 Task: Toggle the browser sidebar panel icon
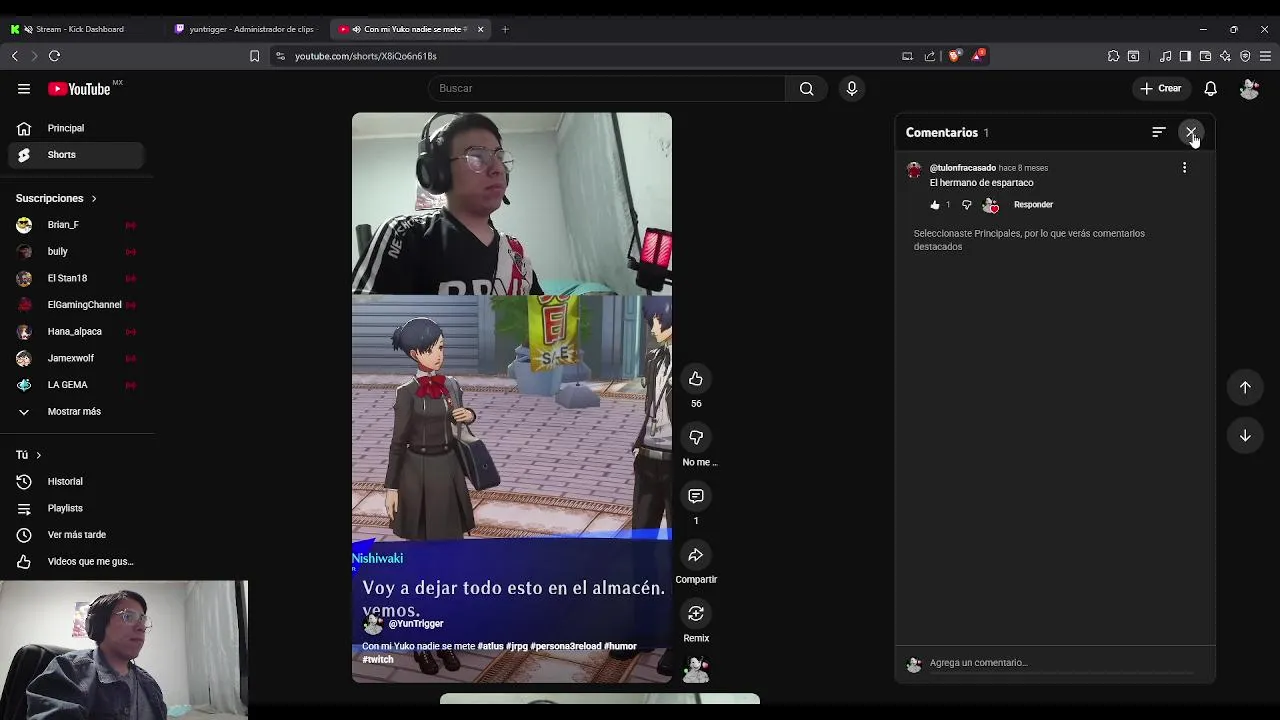[x=1185, y=56]
